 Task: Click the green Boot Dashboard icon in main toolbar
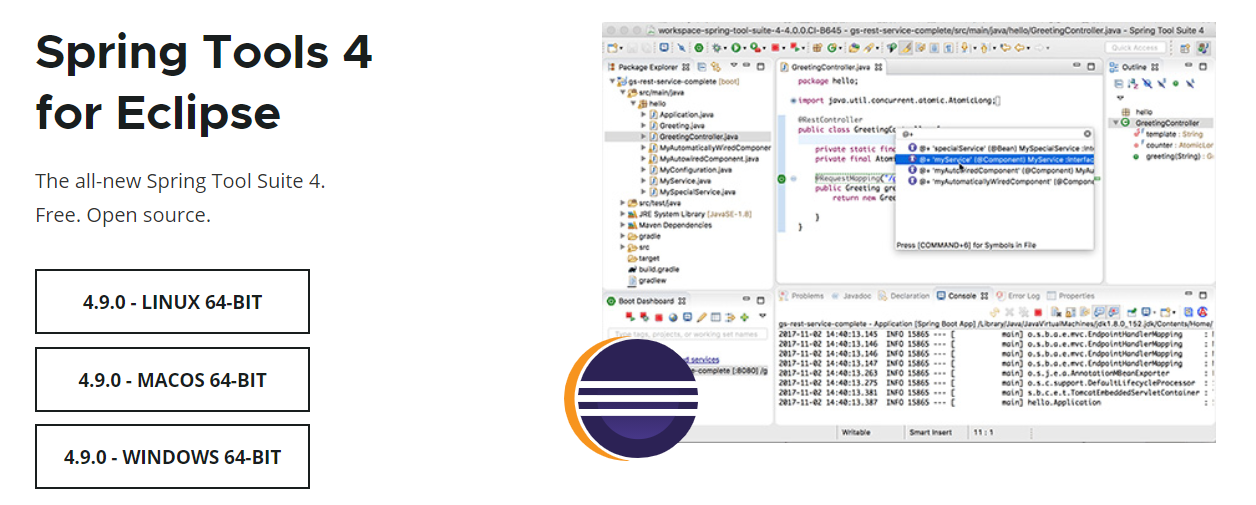(x=699, y=48)
